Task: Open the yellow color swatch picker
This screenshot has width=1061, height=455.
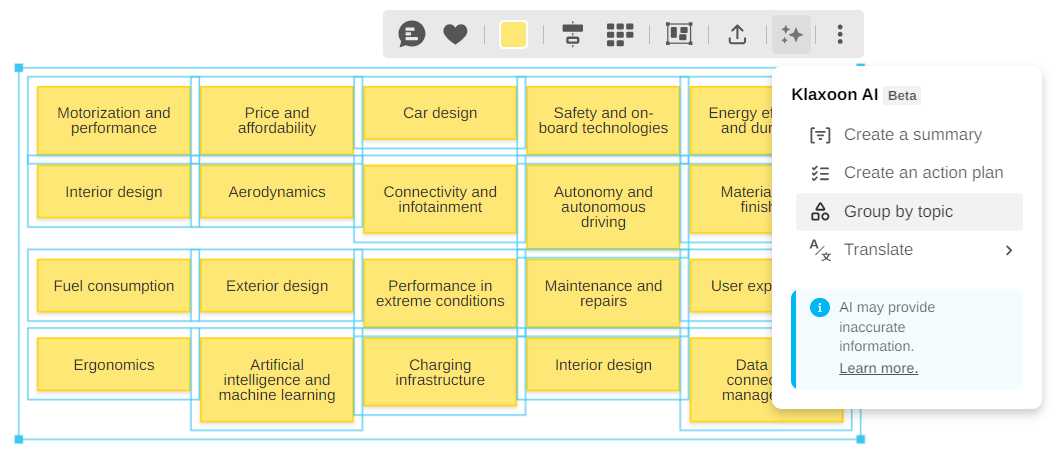Action: tap(513, 35)
